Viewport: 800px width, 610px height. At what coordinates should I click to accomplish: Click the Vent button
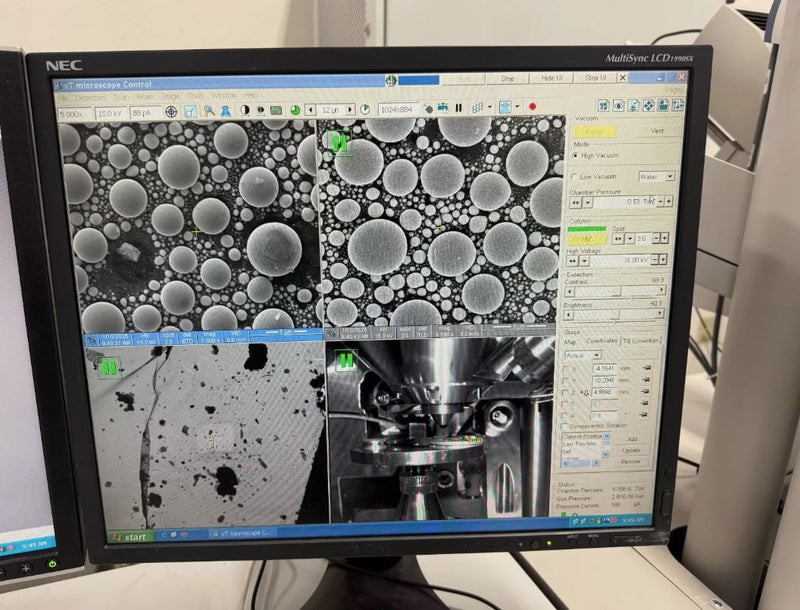[657, 131]
